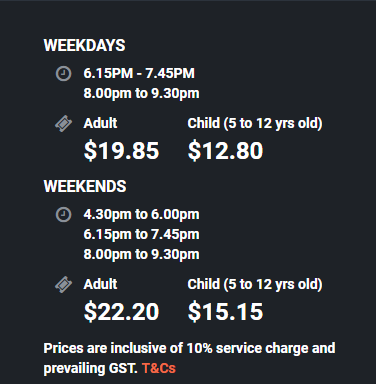The width and height of the screenshot is (376, 384).
Task: Click the weekend 8.00pm to 9.30pm slot
Action: (x=141, y=255)
